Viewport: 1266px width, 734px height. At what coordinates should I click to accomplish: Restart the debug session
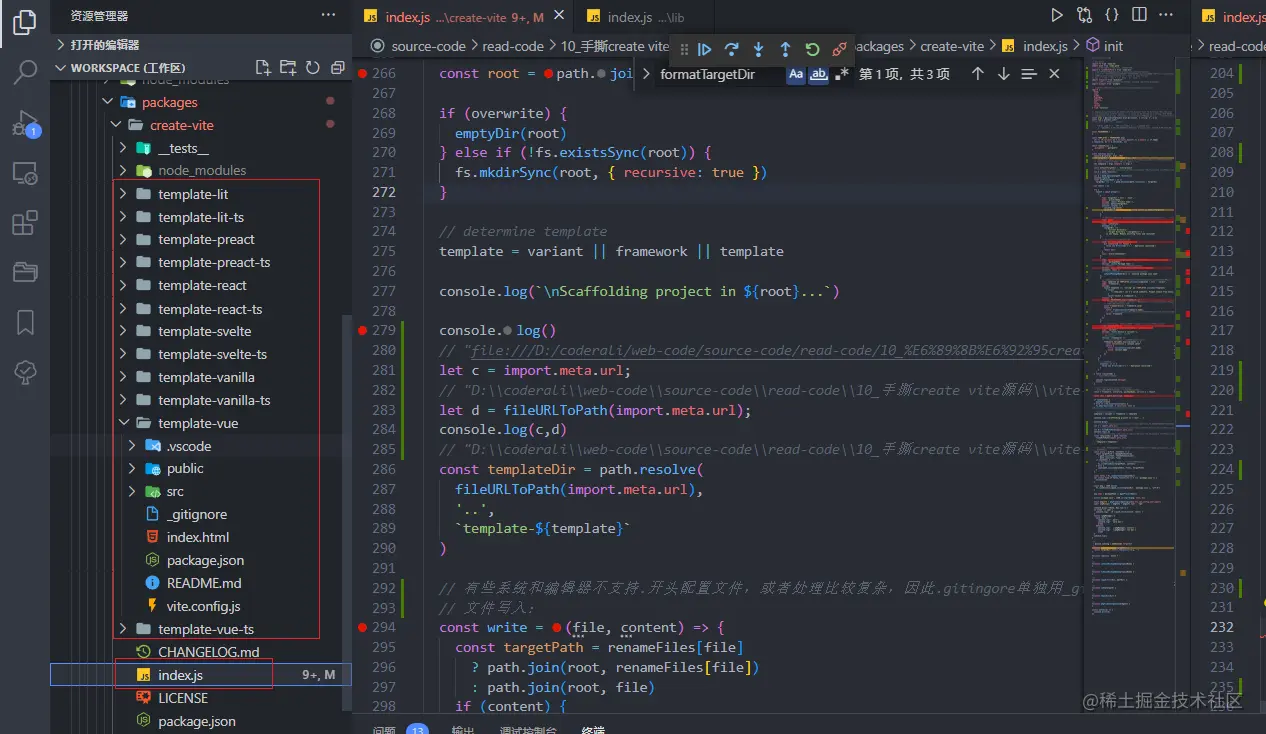point(812,49)
